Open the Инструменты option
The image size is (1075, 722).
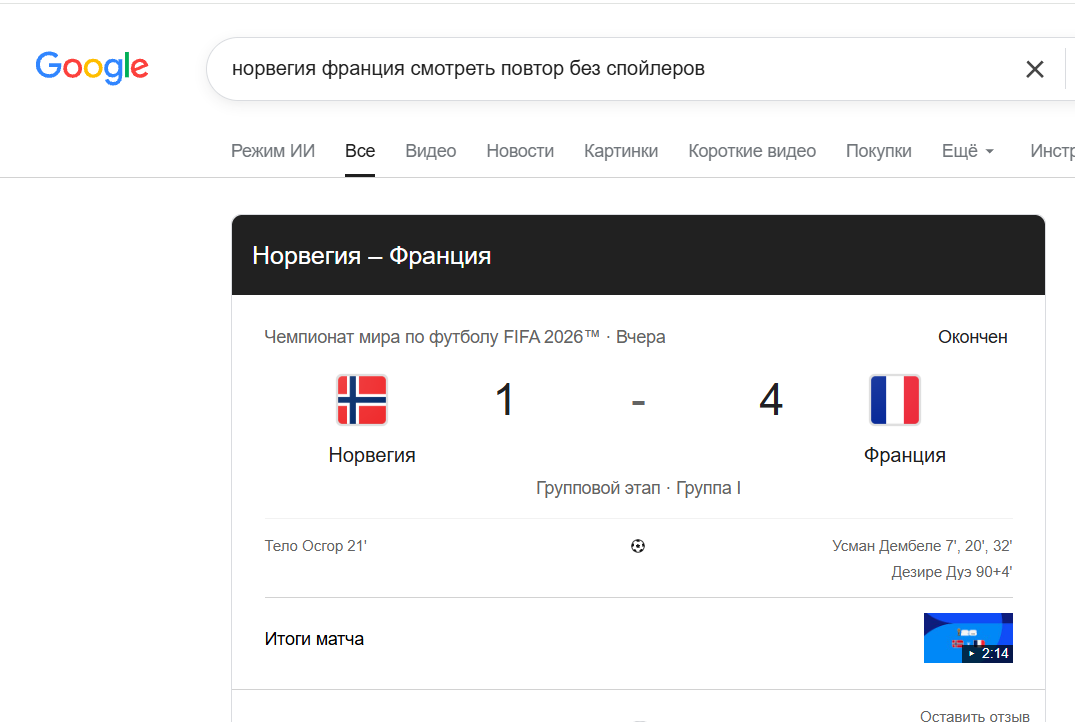[x=1052, y=151]
